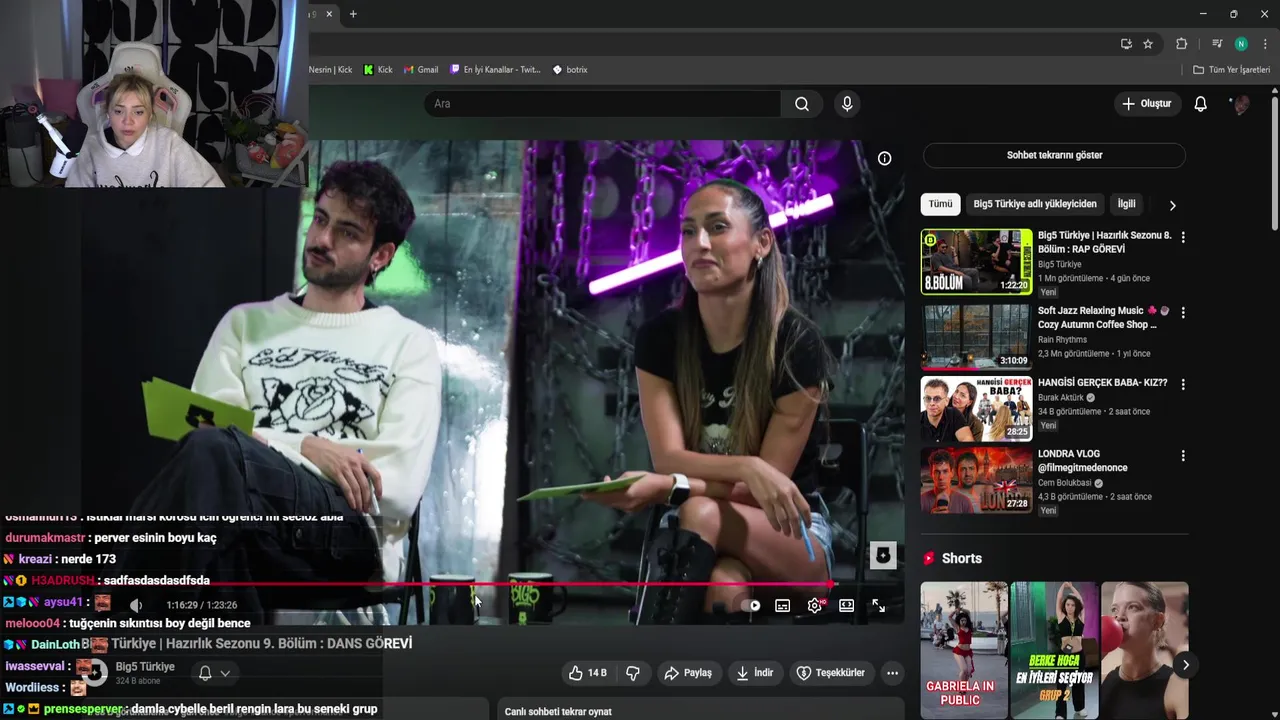Screen dimensions: 1280x720
Task: Select Big5 Türkiye adlı yükleyiciden chip
Action: (x=1035, y=204)
